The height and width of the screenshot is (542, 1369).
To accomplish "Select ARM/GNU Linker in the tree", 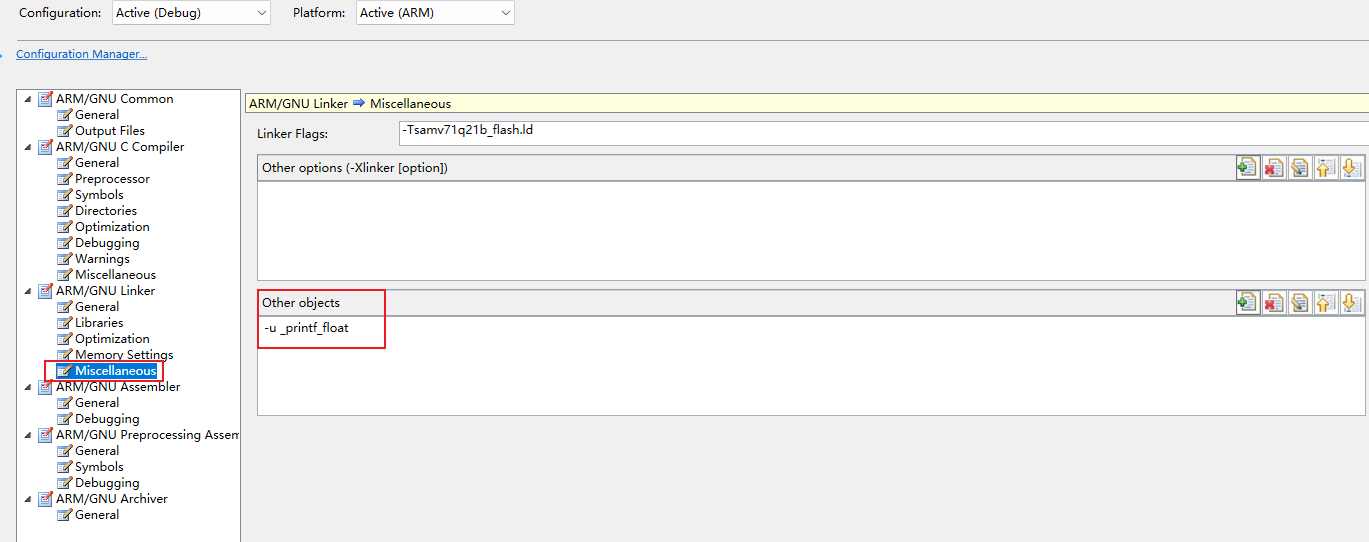I will pos(105,291).
